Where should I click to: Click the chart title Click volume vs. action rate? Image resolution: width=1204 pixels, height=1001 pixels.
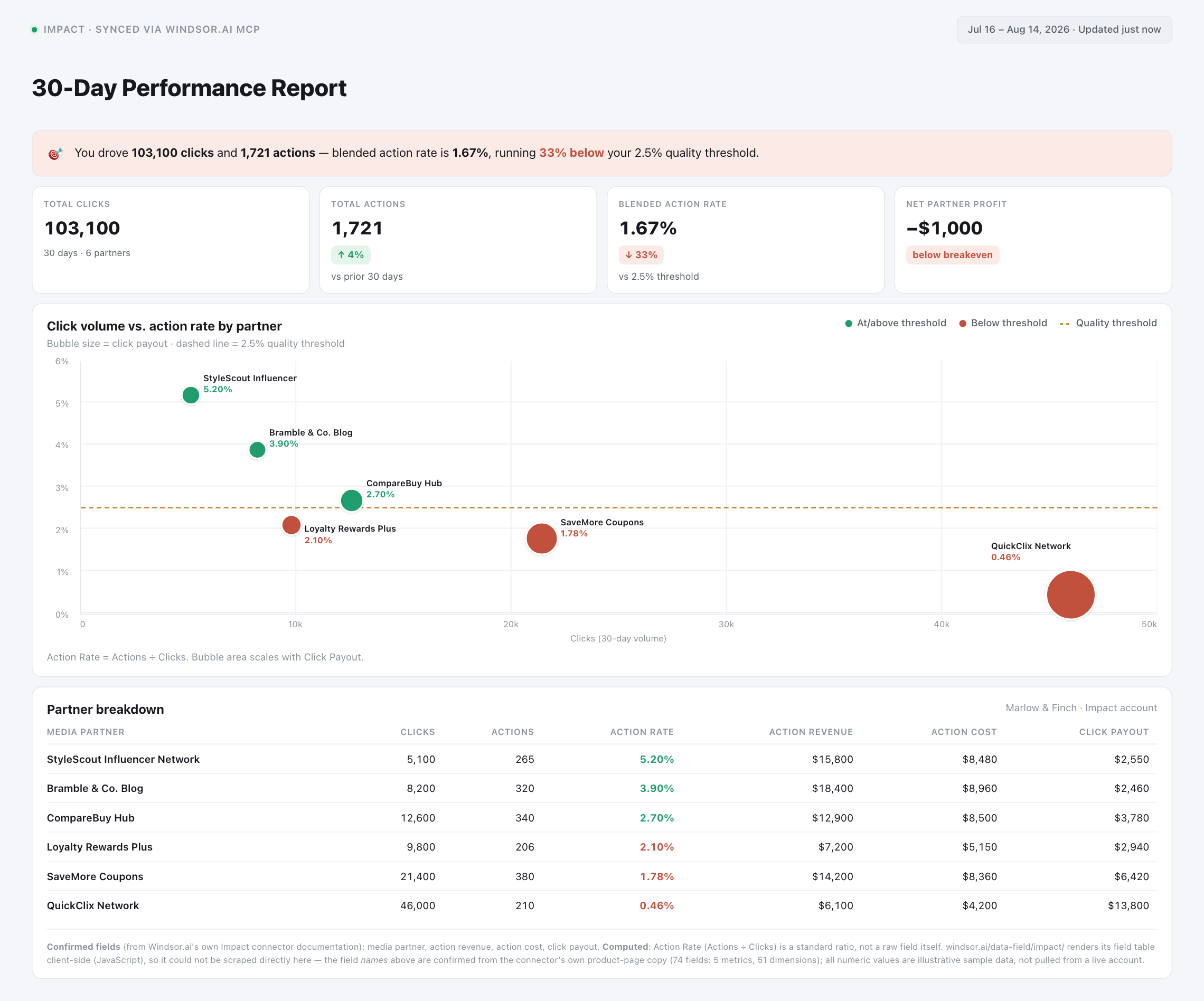[x=164, y=326]
